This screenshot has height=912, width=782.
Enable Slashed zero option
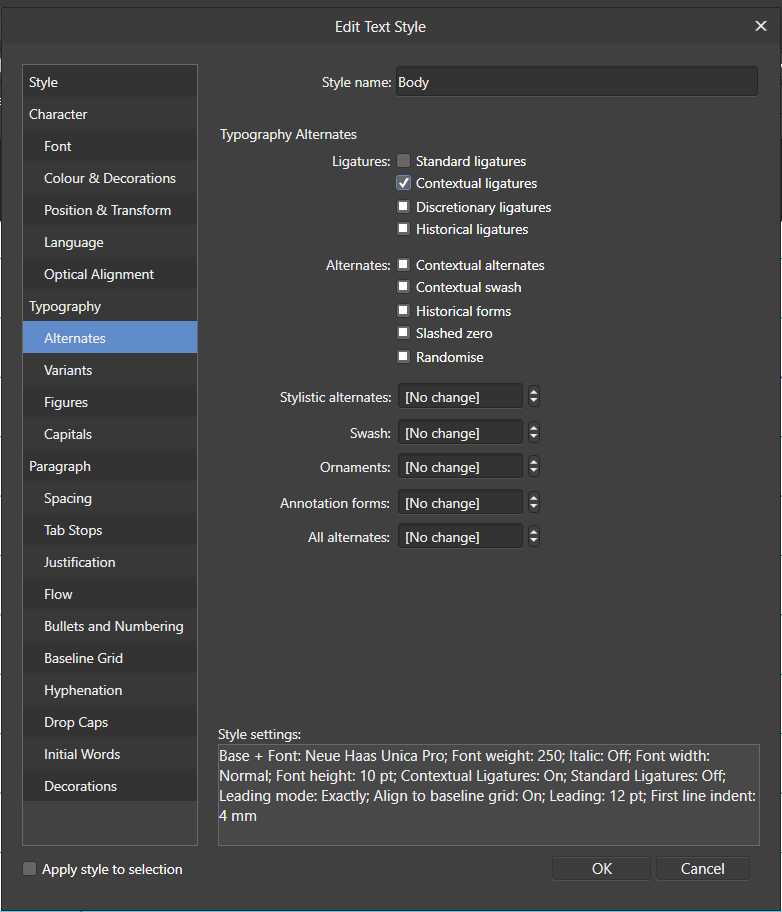(x=403, y=333)
